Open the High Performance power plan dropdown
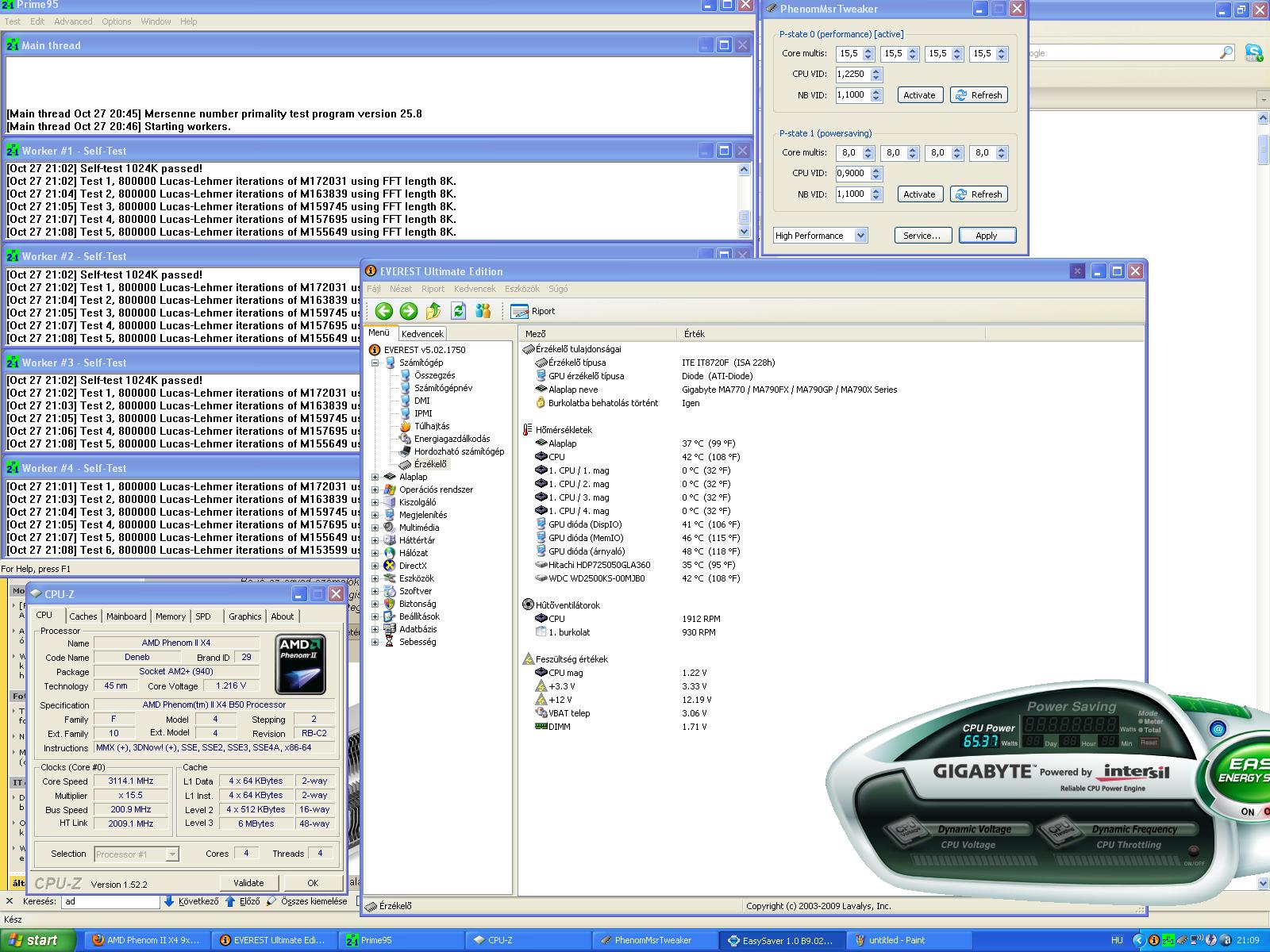1270x952 pixels. tap(861, 236)
